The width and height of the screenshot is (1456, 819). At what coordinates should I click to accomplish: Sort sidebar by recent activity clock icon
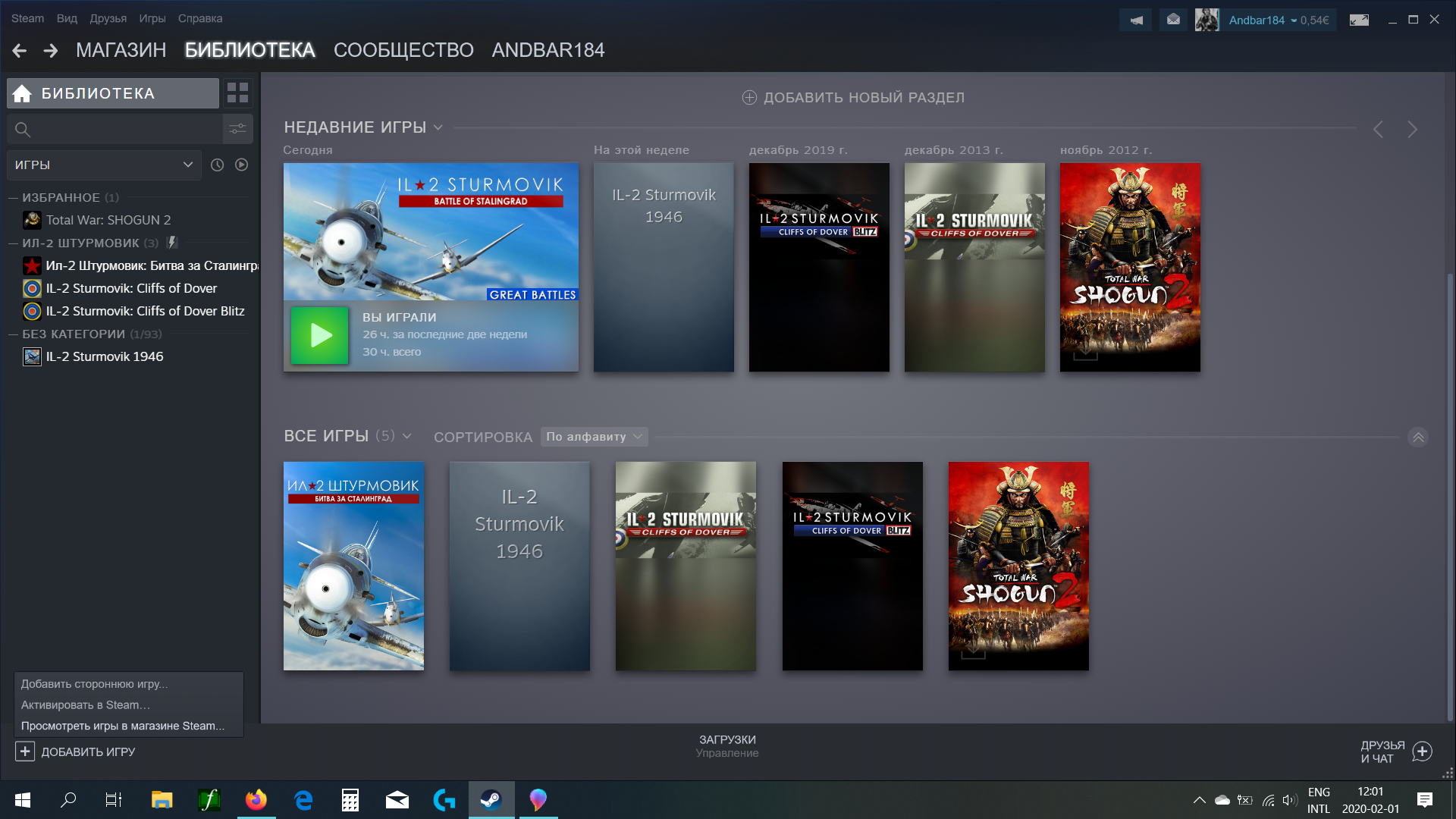point(217,165)
